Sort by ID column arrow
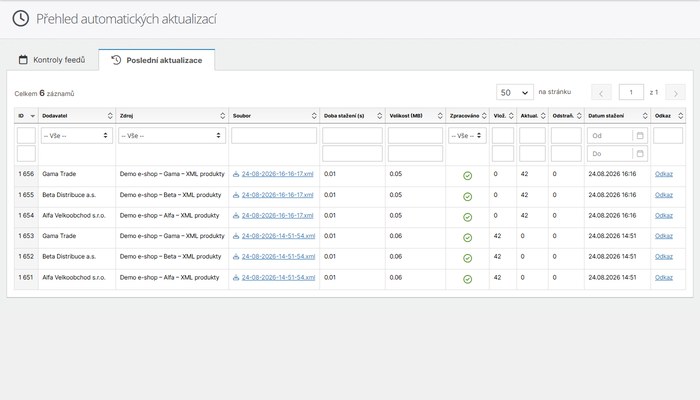 pyautogui.click(x=32, y=116)
